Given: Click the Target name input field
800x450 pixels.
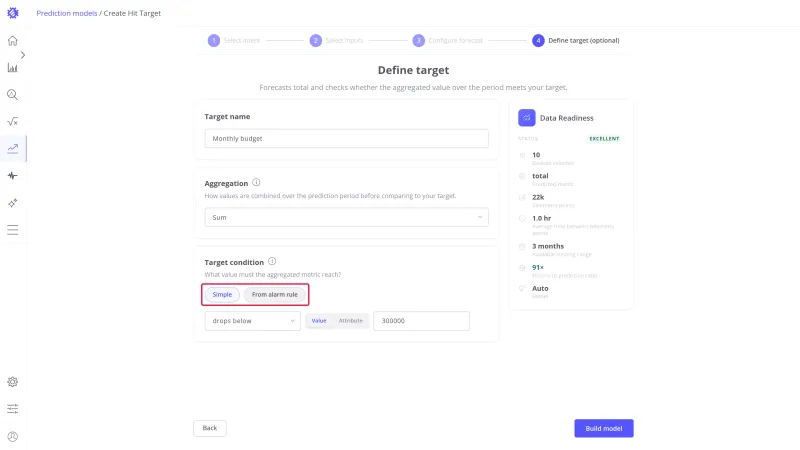Looking at the screenshot, I should click(x=346, y=138).
